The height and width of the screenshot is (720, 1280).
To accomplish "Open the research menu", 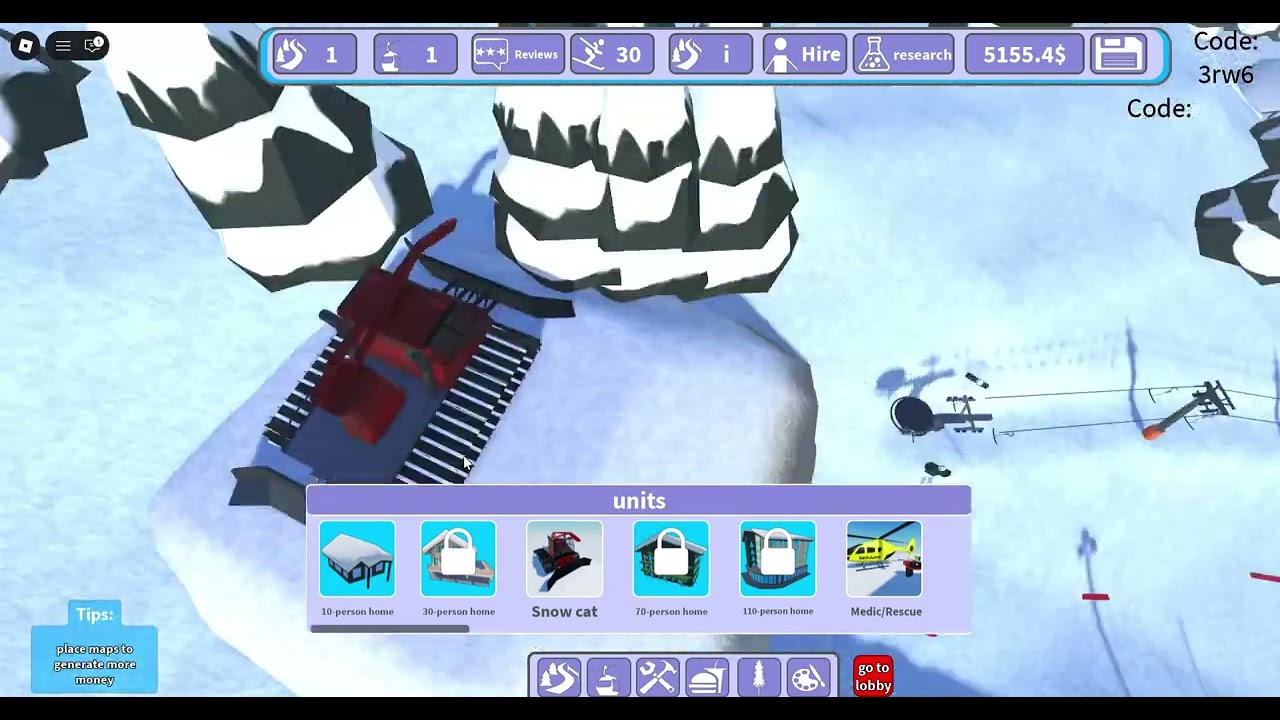I will coord(904,54).
